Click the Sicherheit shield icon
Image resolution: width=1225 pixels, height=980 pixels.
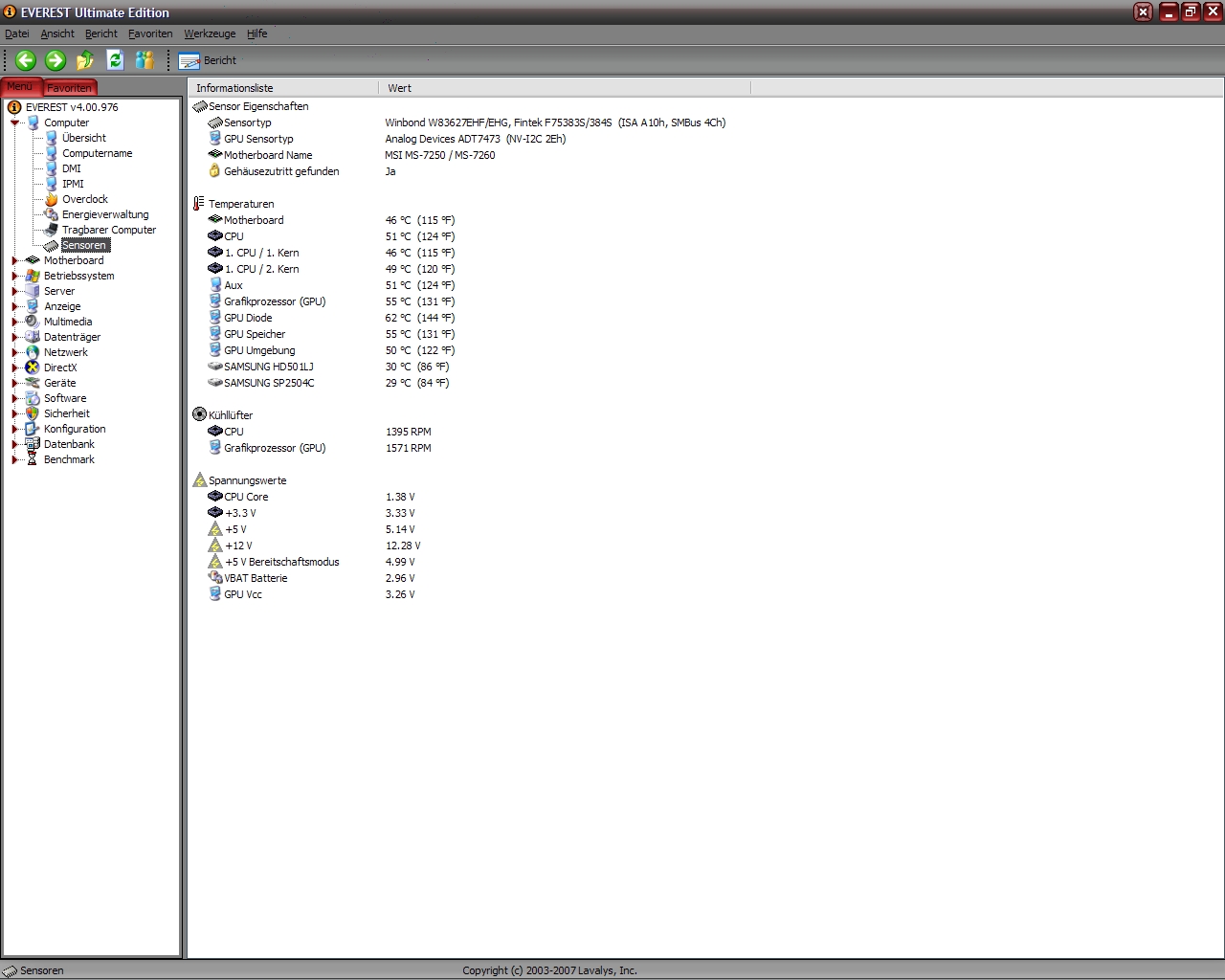33,413
